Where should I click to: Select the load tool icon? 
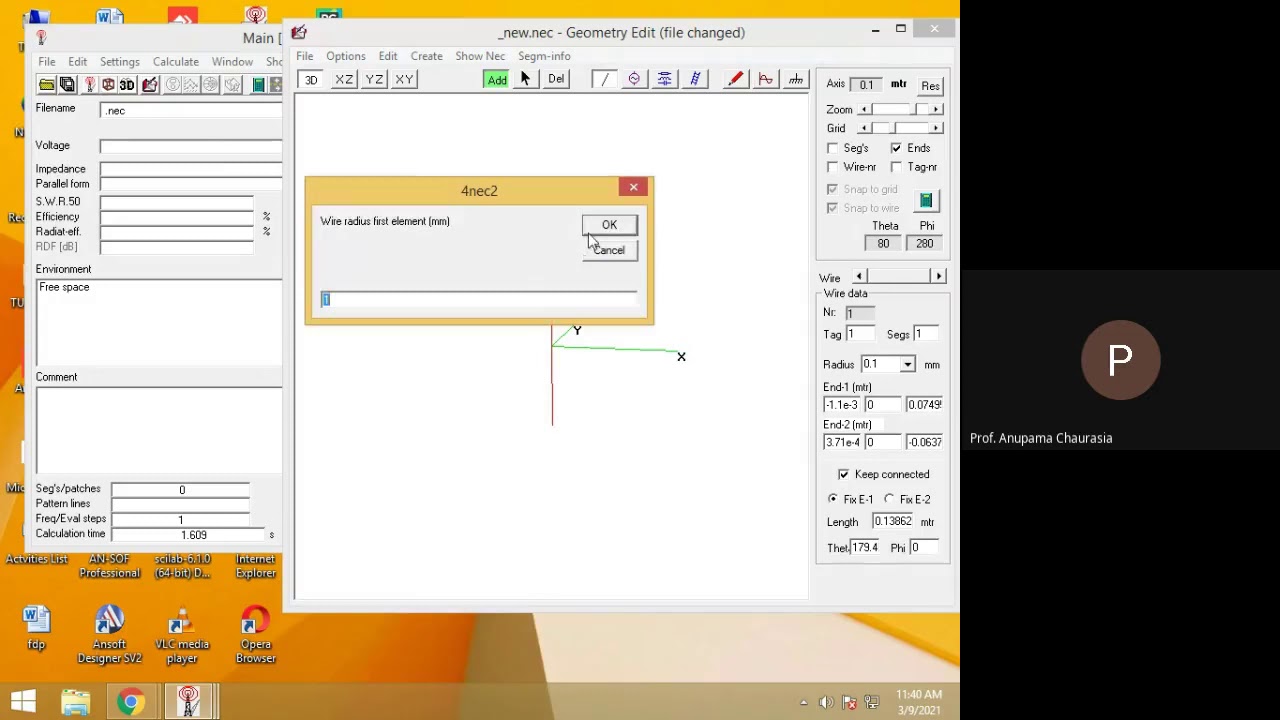(x=664, y=79)
